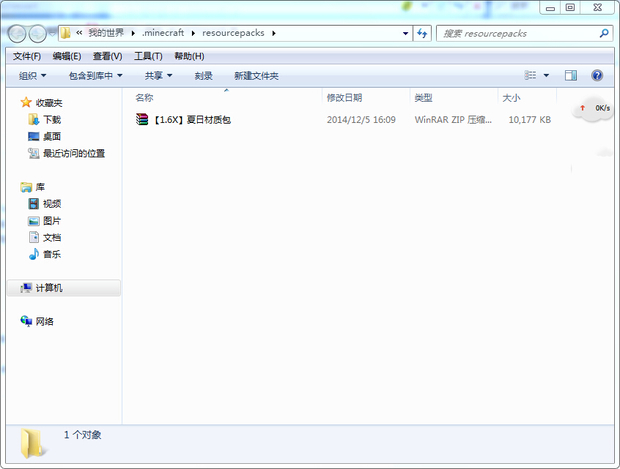Open the 文件(F) menu
Screen dimensions: 620x469
point(26,56)
